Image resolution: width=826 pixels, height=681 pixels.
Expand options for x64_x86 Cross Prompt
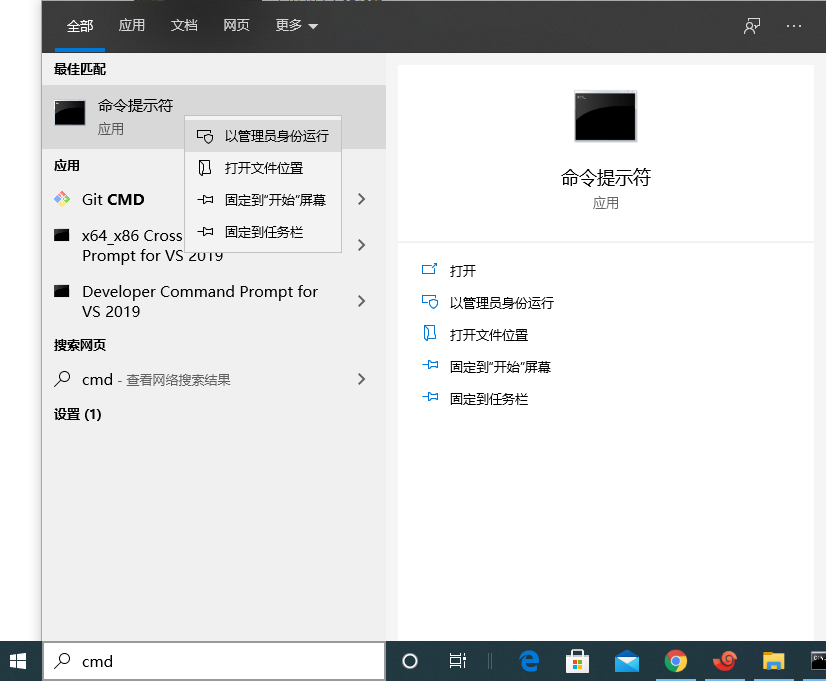361,245
